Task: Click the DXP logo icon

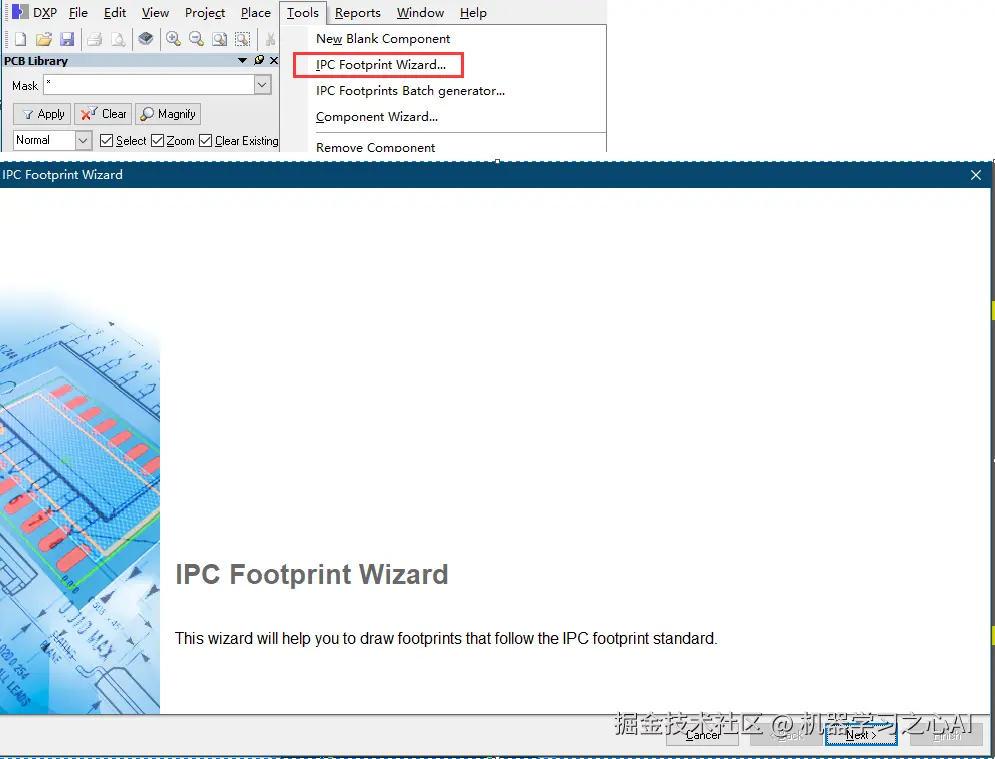Action: (x=20, y=11)
